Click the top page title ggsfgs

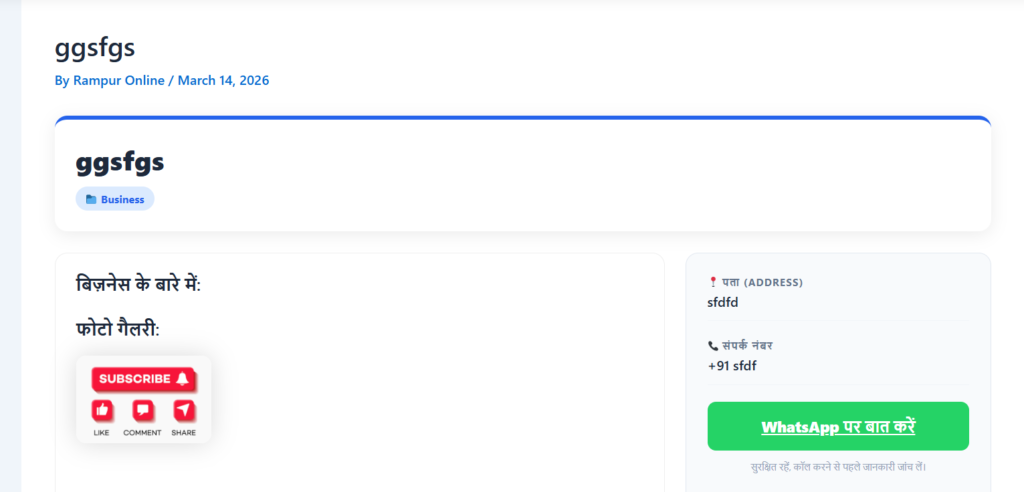click(95, 47)
